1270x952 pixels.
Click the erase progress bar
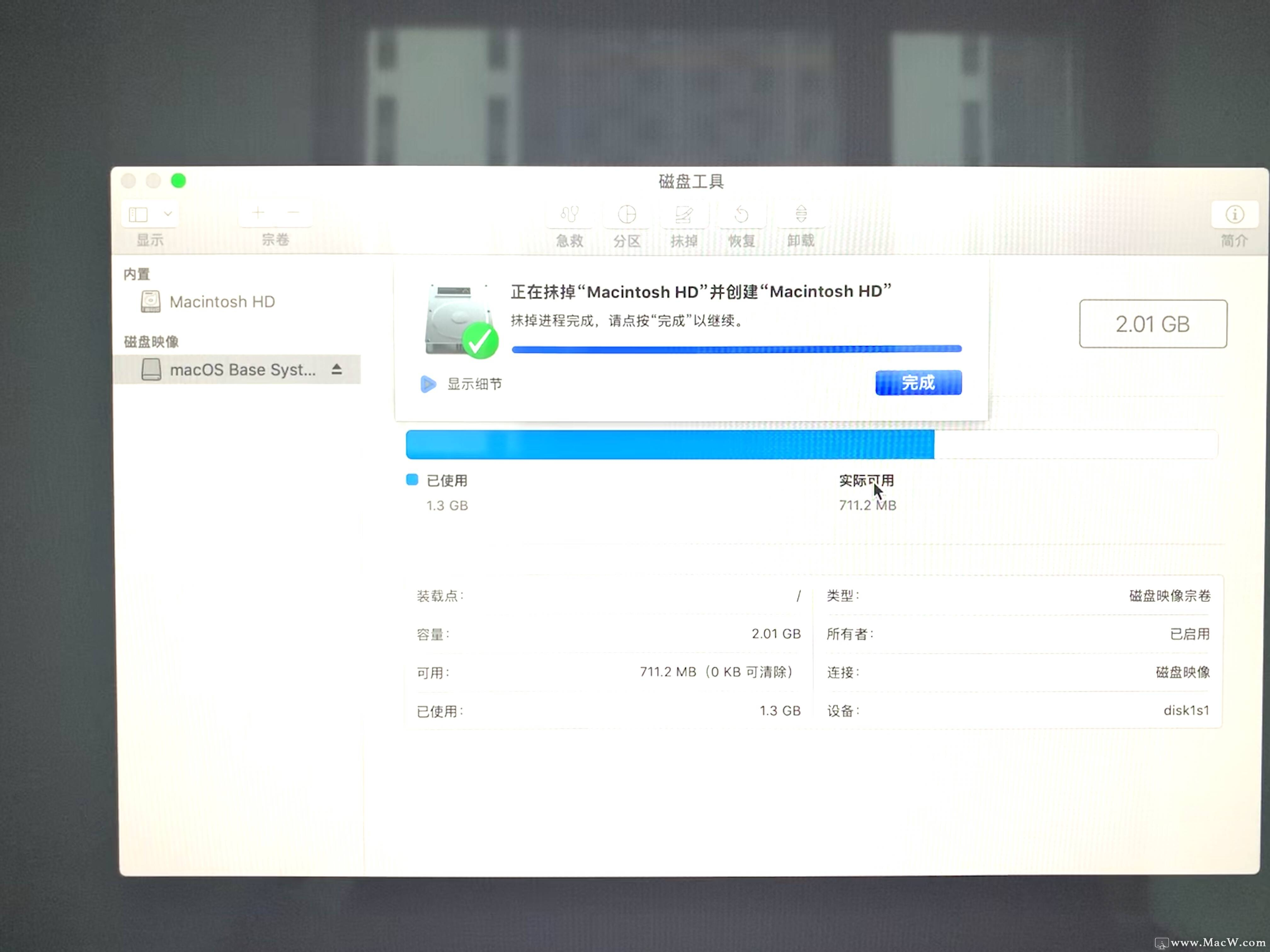(736, 349)
